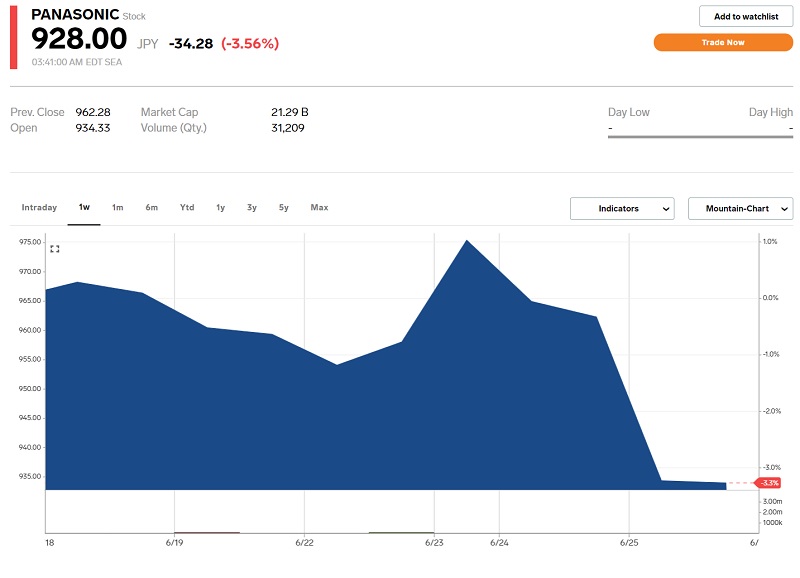Click the (-3.56%) percent change

click(x=250, y=43)
